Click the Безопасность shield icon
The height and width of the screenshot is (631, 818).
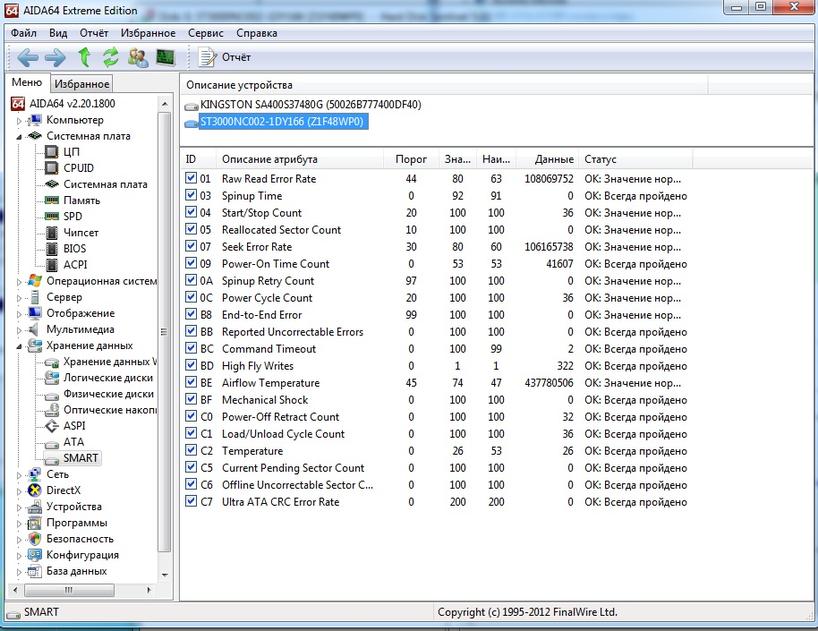pos(34,539)
